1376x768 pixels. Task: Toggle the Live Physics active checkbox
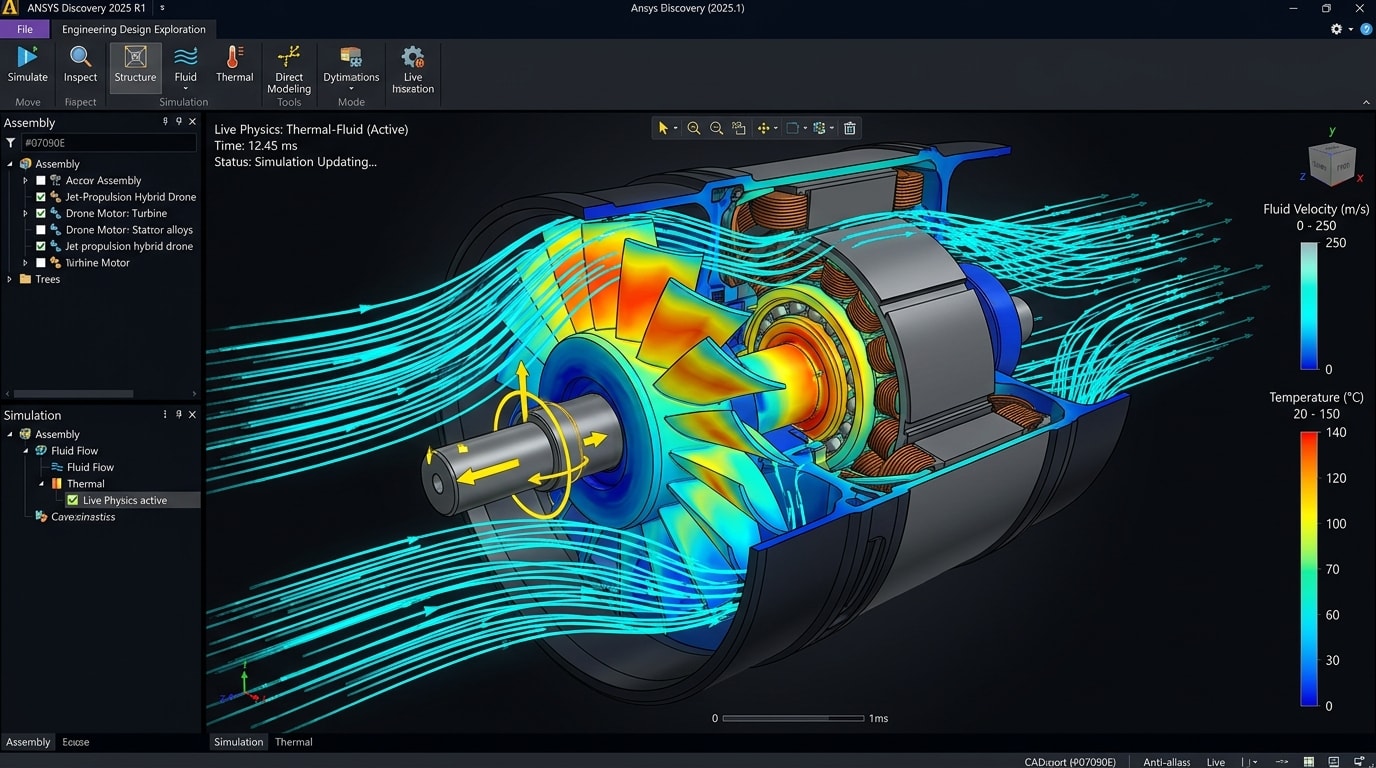pyautogui.click(x=72, y=500)
